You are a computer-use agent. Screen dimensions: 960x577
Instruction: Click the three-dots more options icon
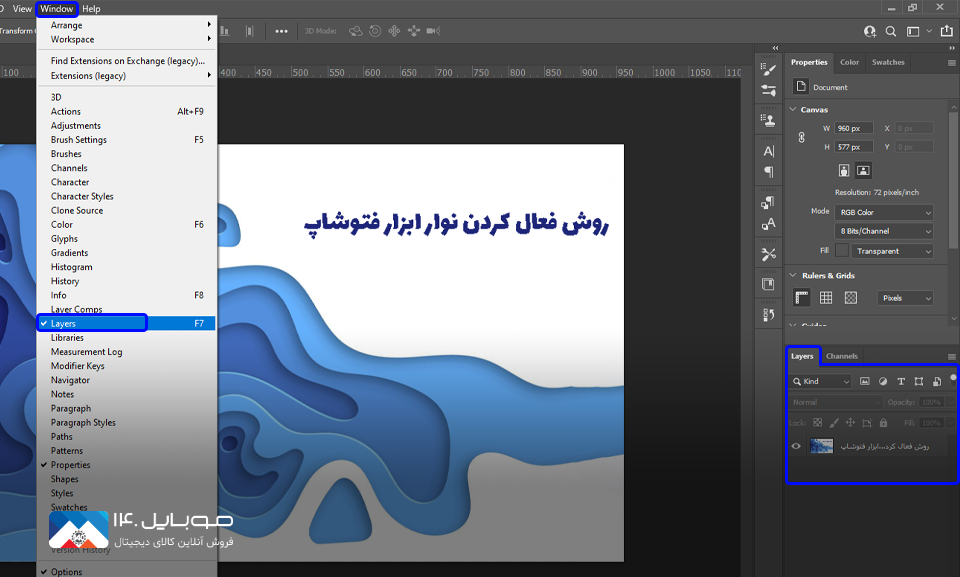point(281,31)
